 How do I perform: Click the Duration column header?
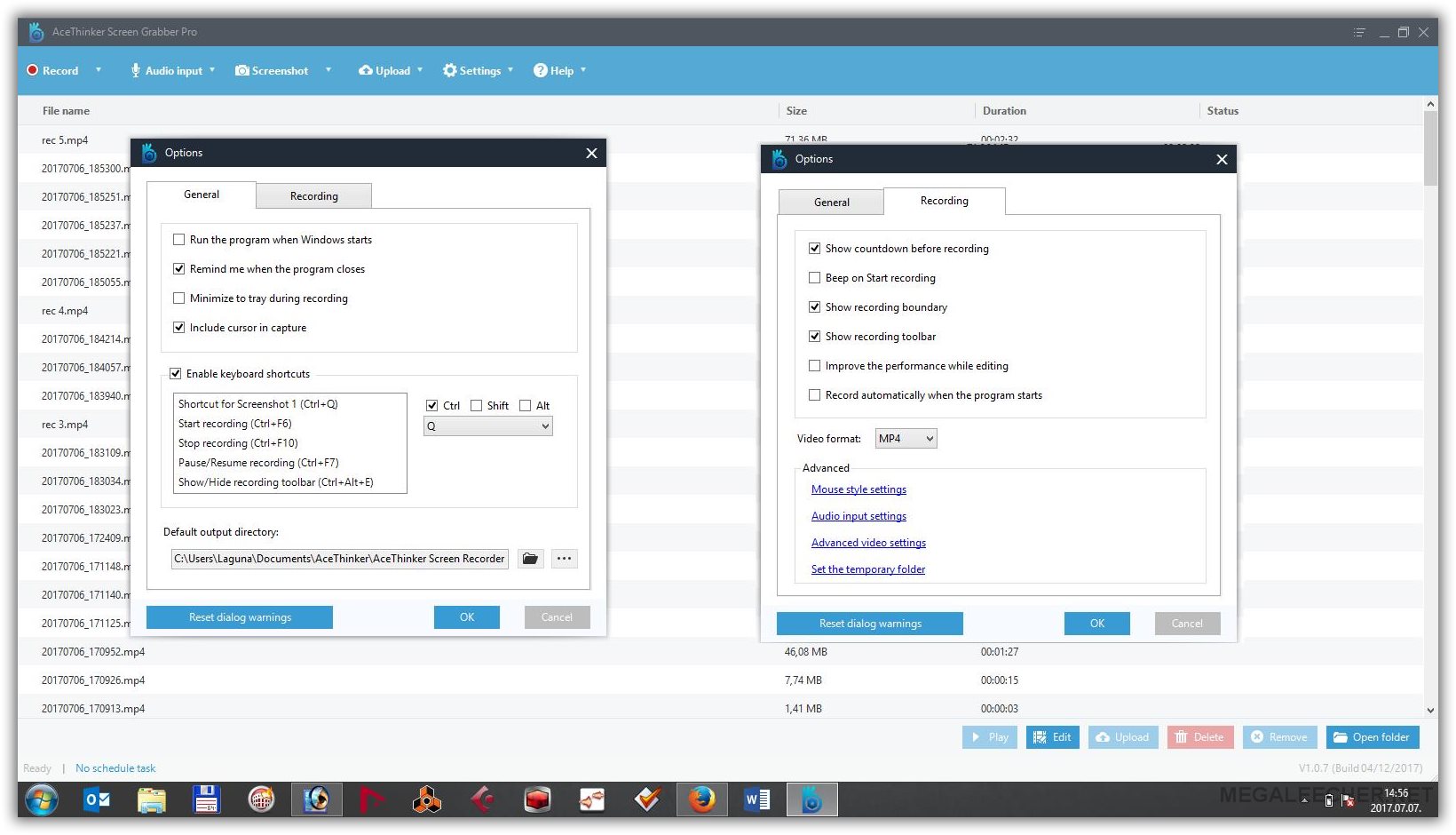tap(1004, 111)
